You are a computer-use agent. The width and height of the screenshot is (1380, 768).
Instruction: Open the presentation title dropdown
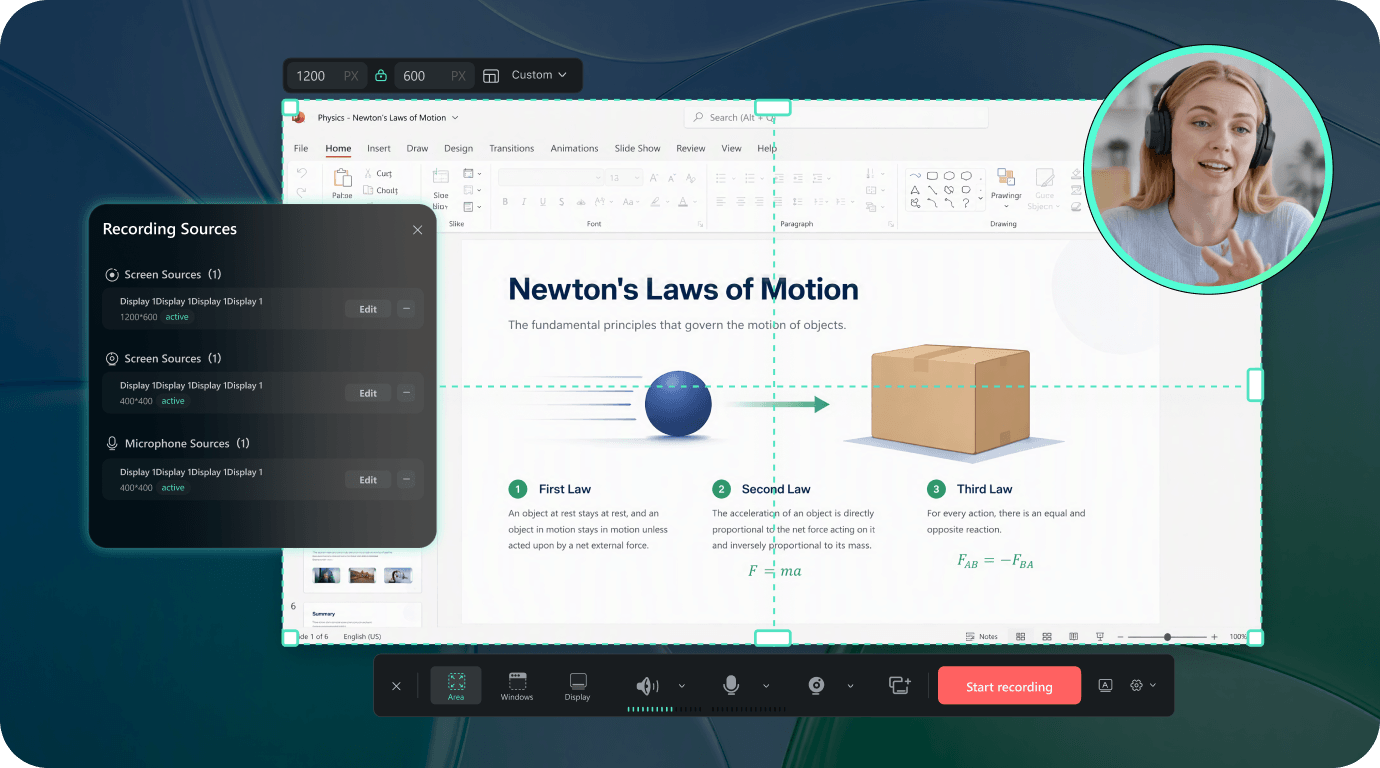point(453,118)
